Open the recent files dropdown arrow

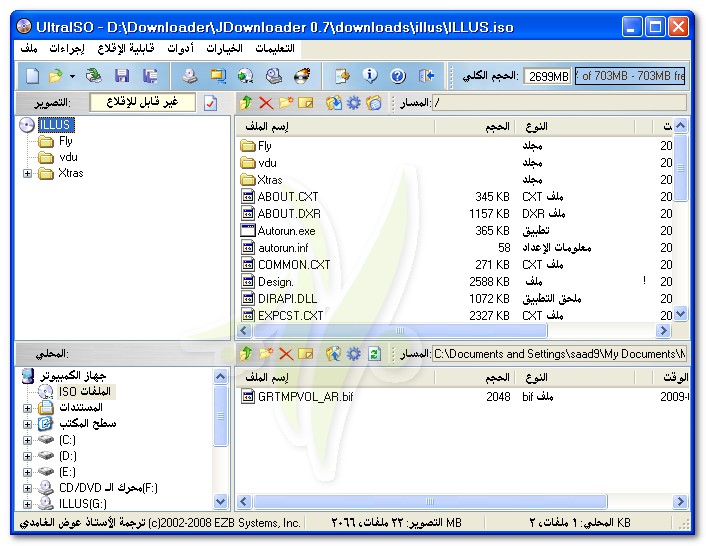coord(72,76)
